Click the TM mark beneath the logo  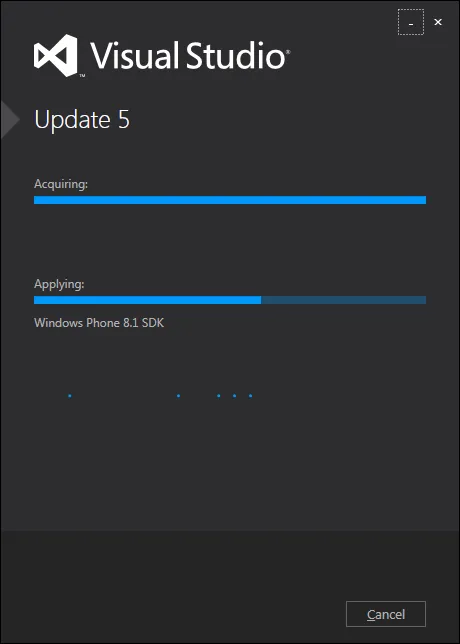[82, 76]
